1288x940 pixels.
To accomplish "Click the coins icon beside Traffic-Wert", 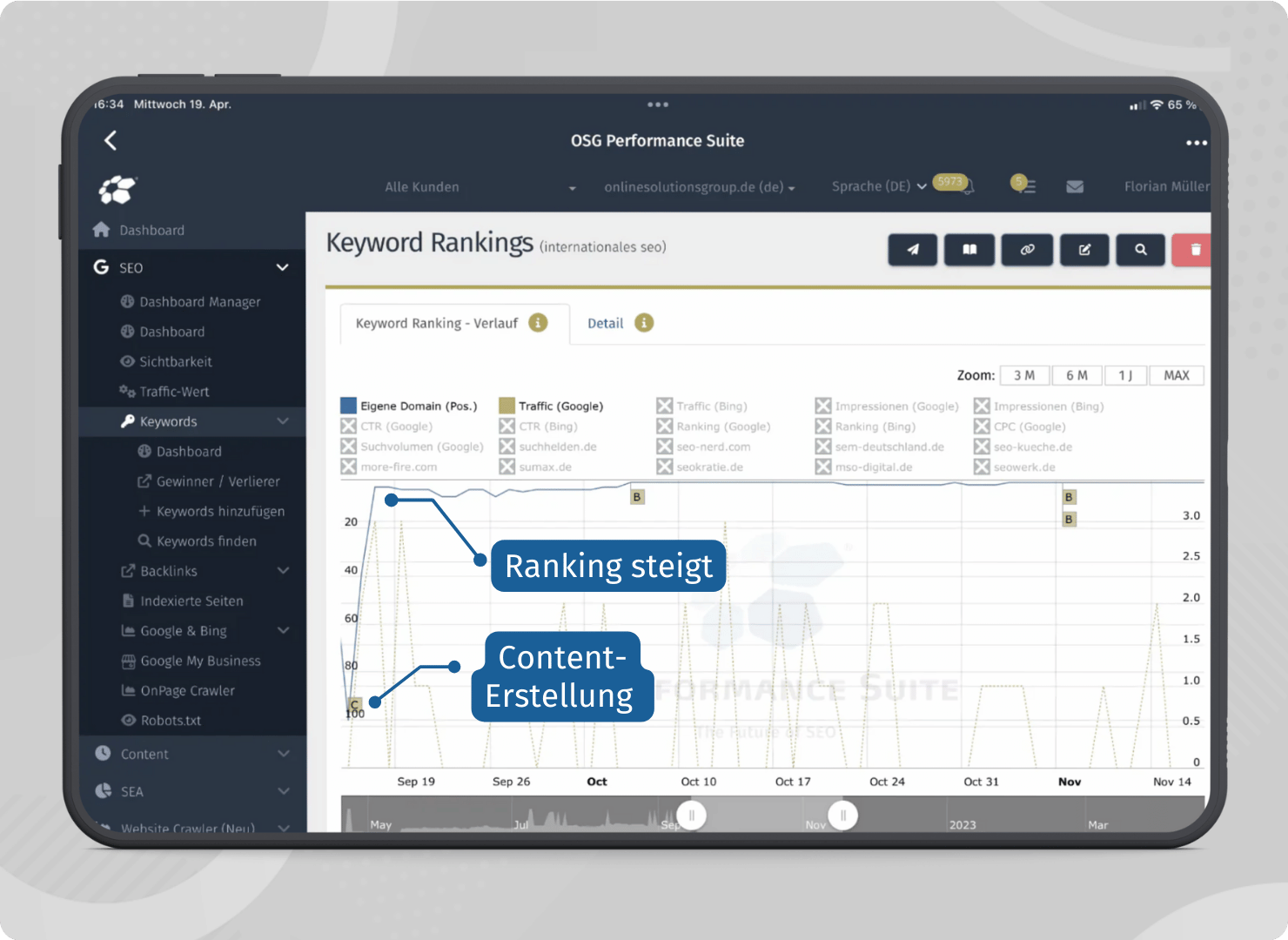I will pos(127,391).
